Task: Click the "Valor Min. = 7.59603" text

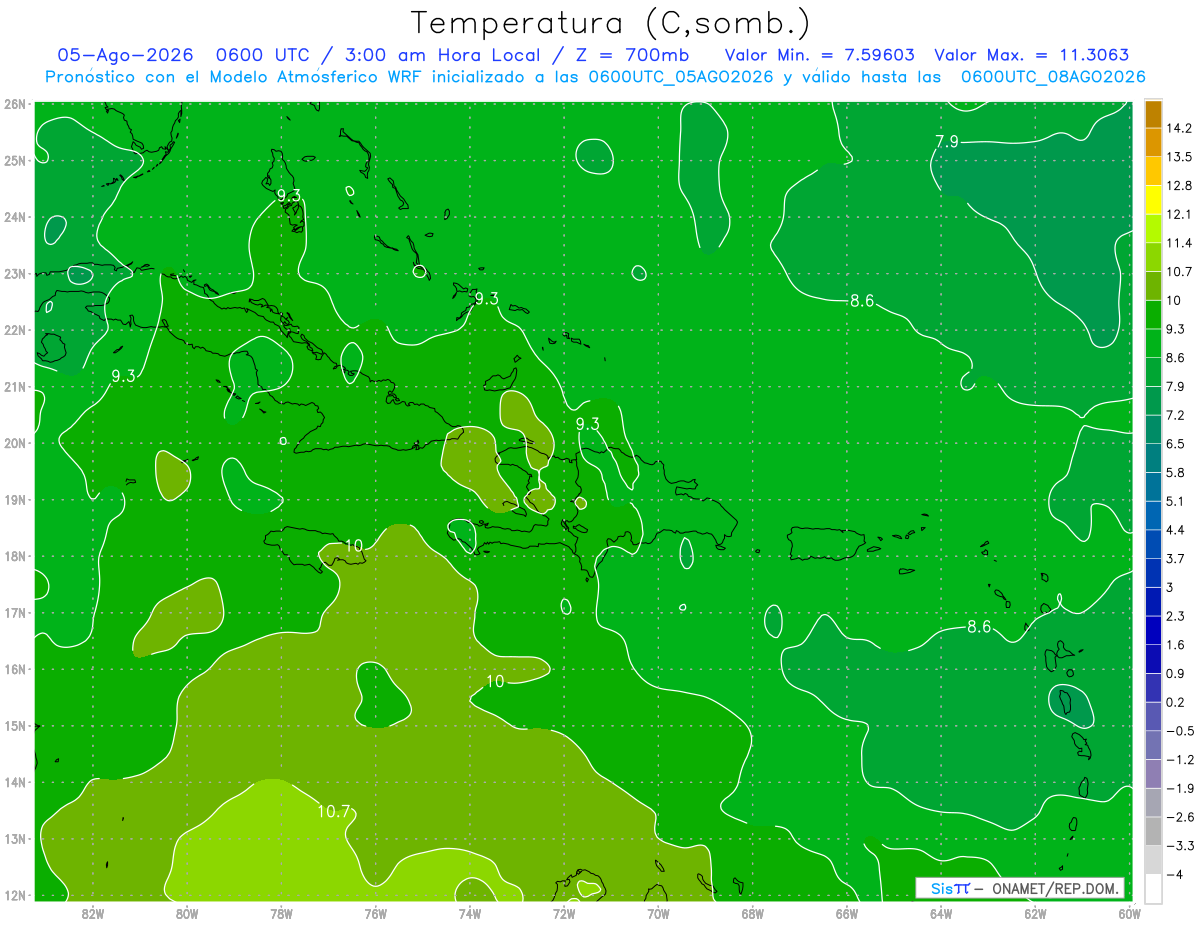Action: (x=819, y=55)
